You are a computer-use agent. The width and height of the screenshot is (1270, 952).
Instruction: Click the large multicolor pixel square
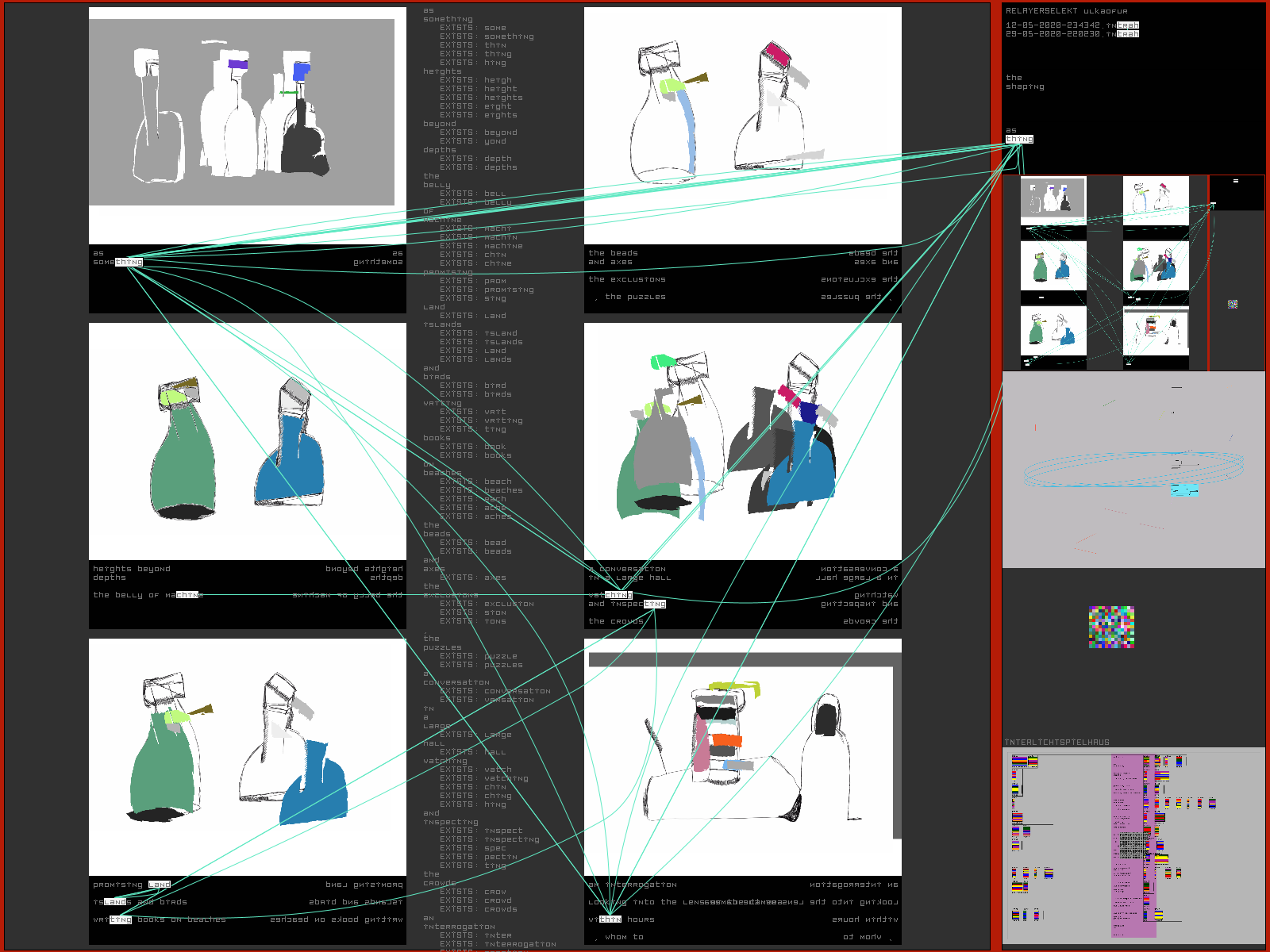pyautogui.click(x=1111, y=628)
